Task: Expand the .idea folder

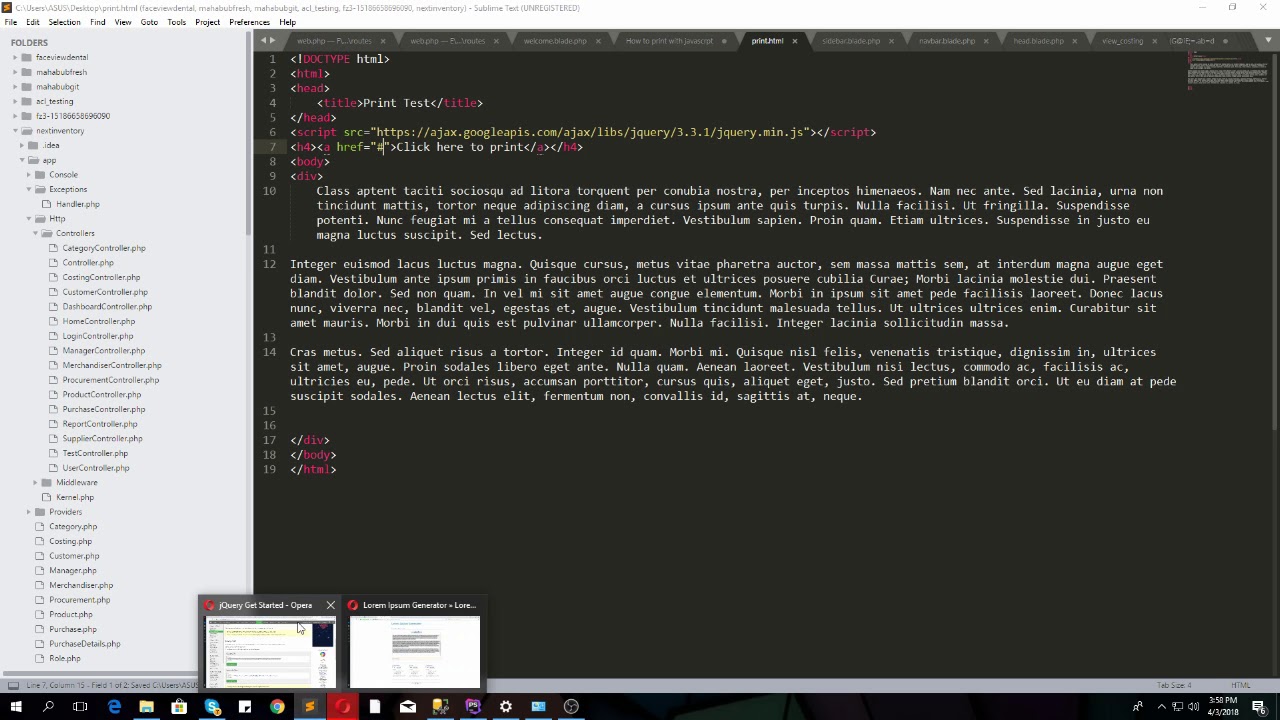Action: [22, 145]
